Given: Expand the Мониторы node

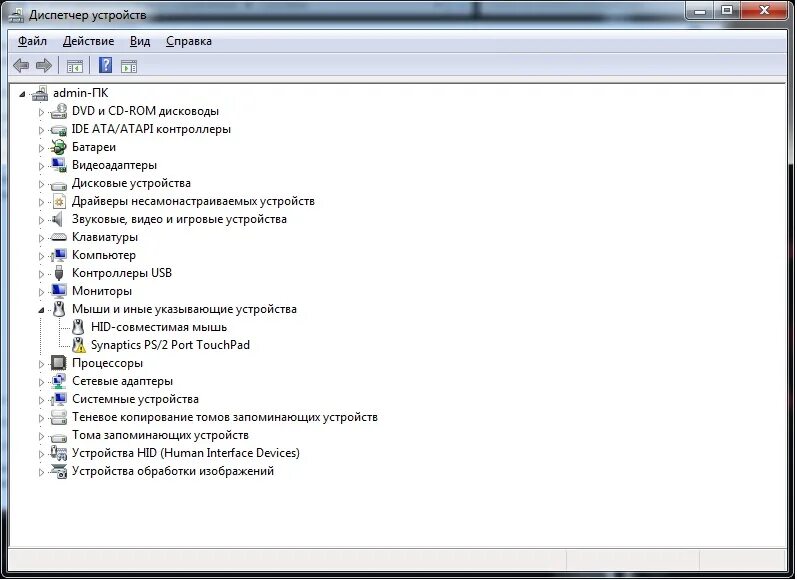Looking at the screenshot, I should click(x=41, y=292).
